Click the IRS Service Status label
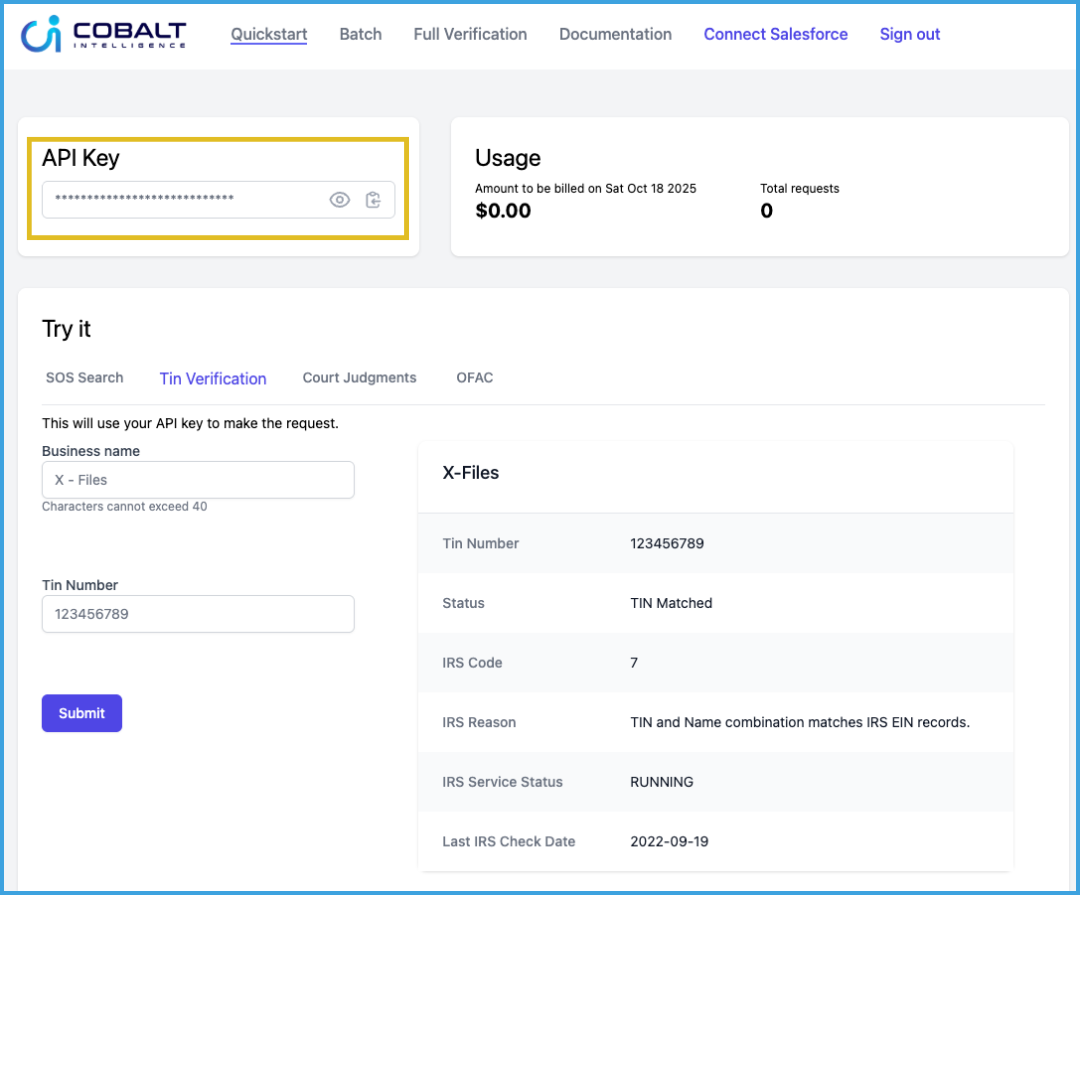The height and width of the screenshot is (1080, 1080). (502, 782)
